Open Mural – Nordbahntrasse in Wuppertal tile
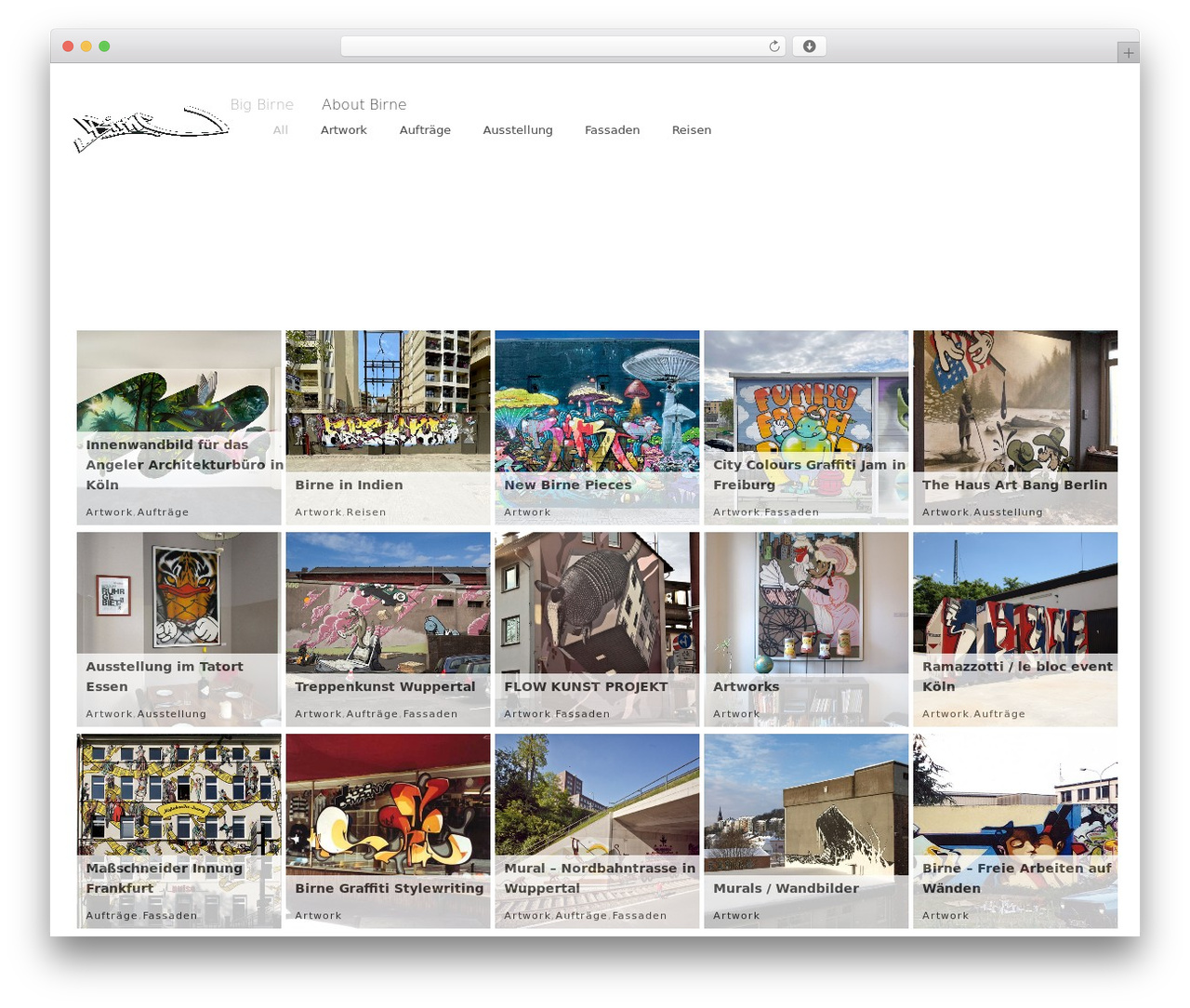 pyautogui.click(x=597, y=831)
